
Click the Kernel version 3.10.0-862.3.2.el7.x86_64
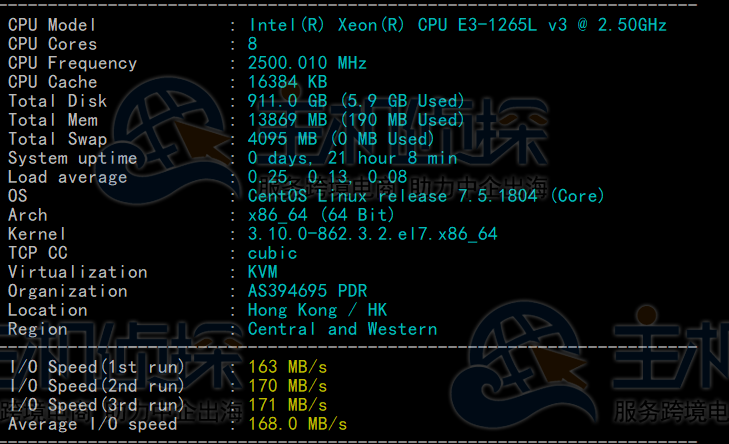372,234
